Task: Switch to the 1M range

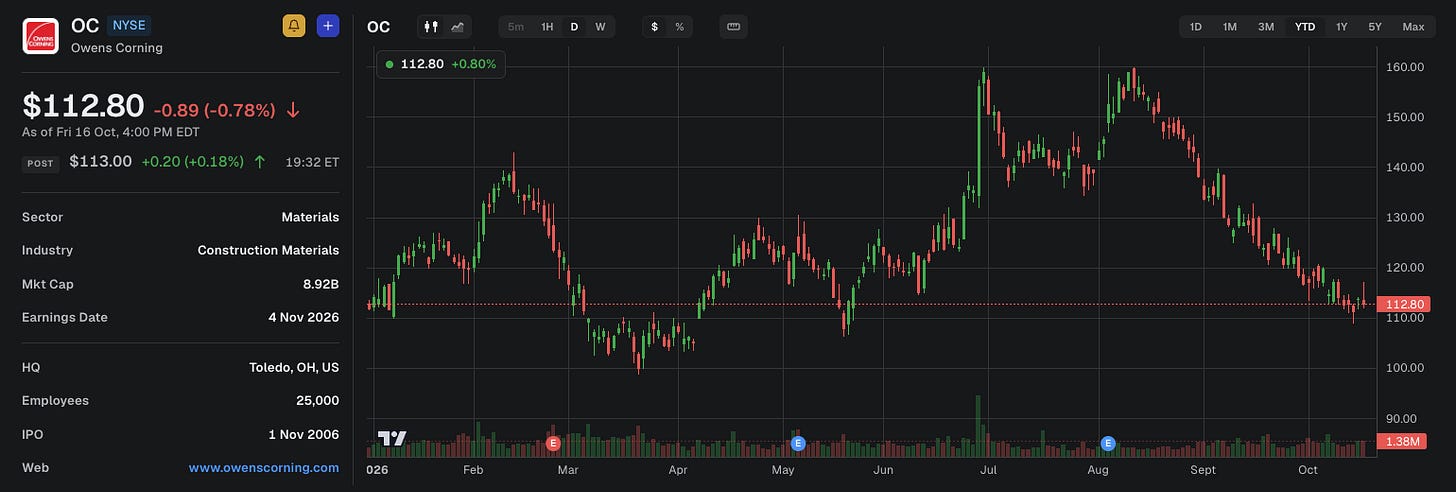Action: point(1230,27)
